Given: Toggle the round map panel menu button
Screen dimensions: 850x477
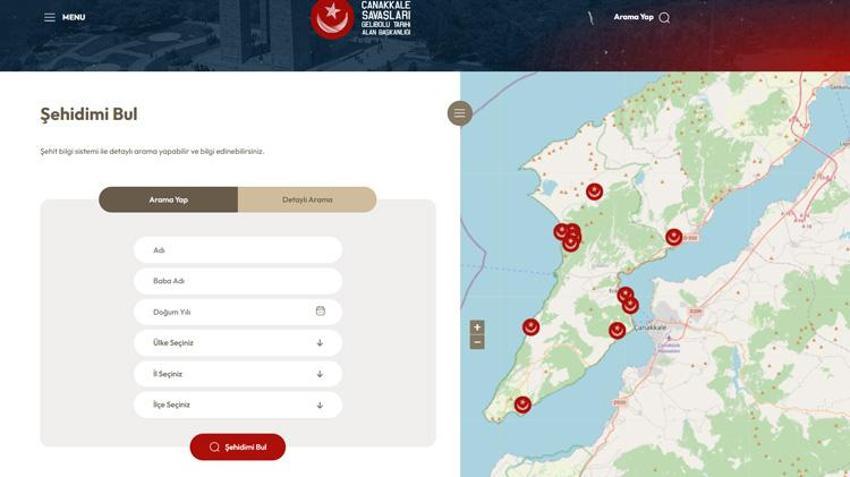Looking at the screenshot, I should click(x=460, y=113).
